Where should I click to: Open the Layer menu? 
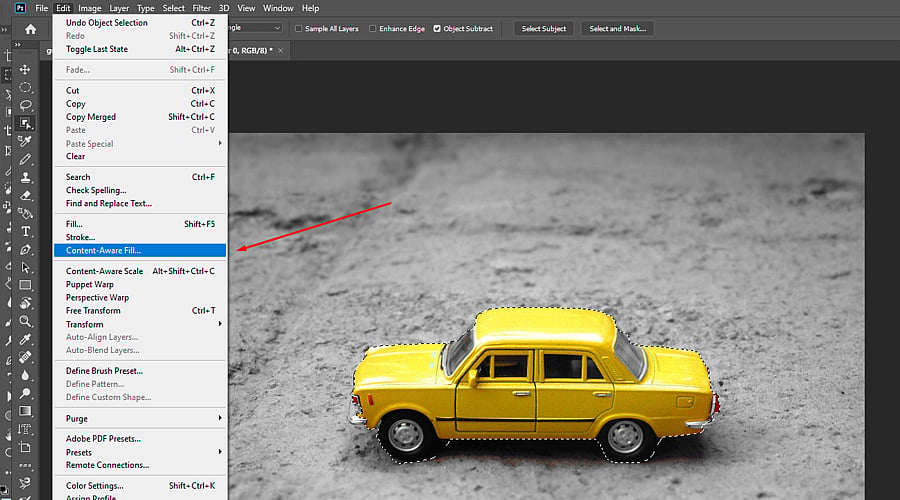pyautogui.click(x=119, y=8)
